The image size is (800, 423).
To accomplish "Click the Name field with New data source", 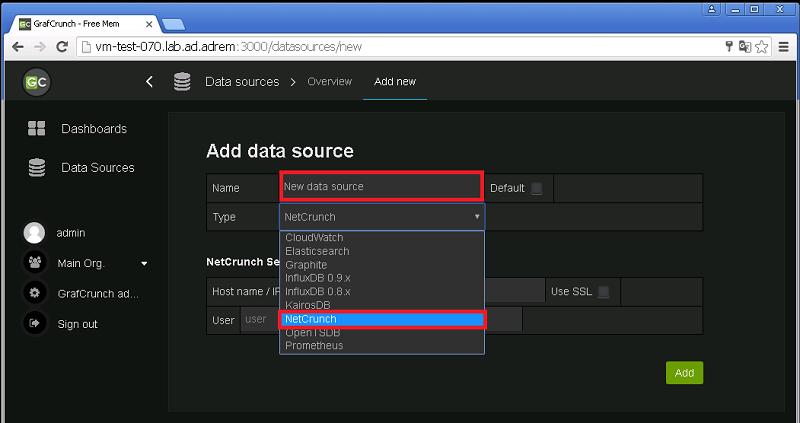I will tap(381, 186).
